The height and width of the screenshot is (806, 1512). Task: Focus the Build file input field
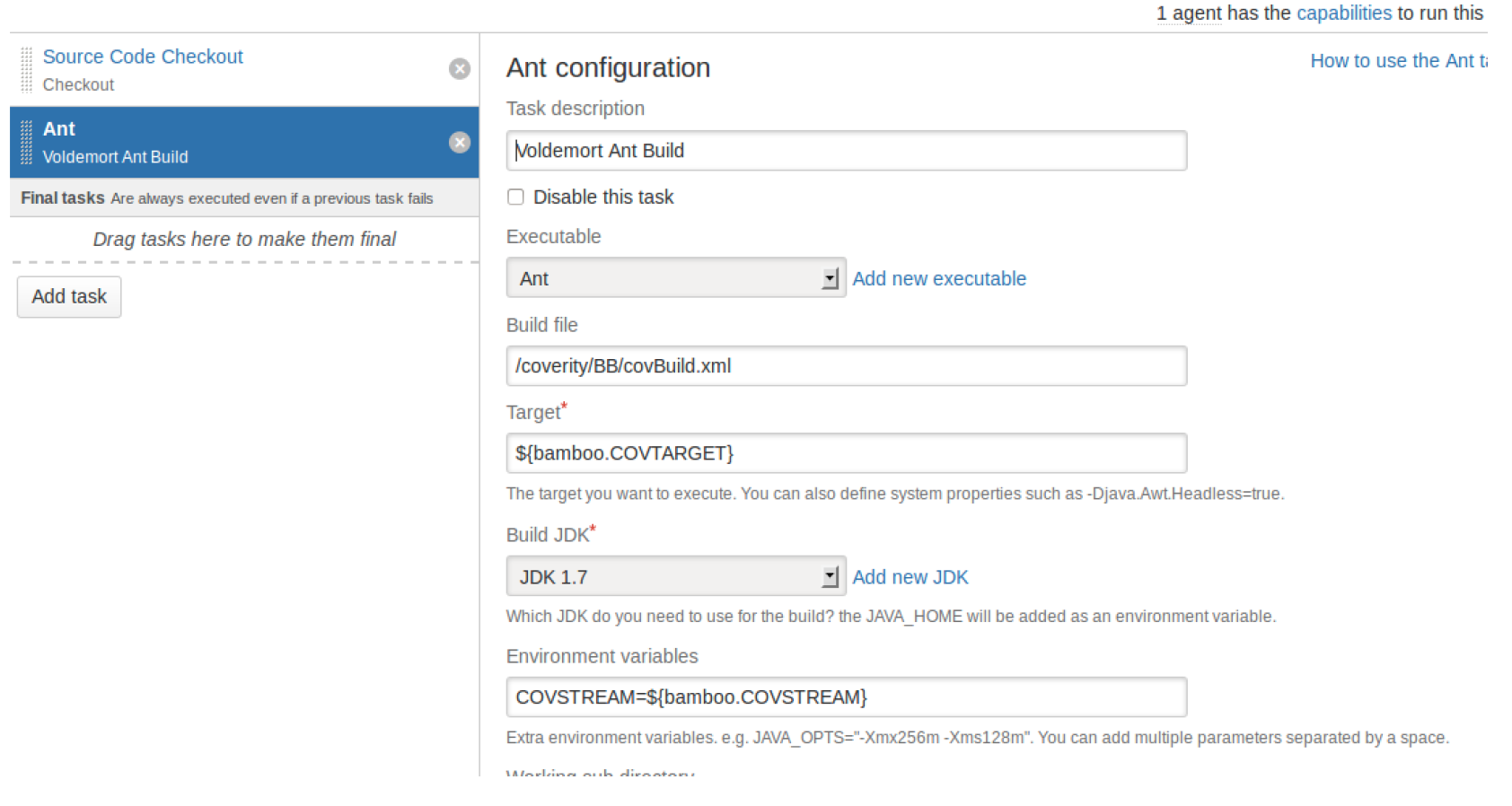pyautogui.click(x=847, y=366)
